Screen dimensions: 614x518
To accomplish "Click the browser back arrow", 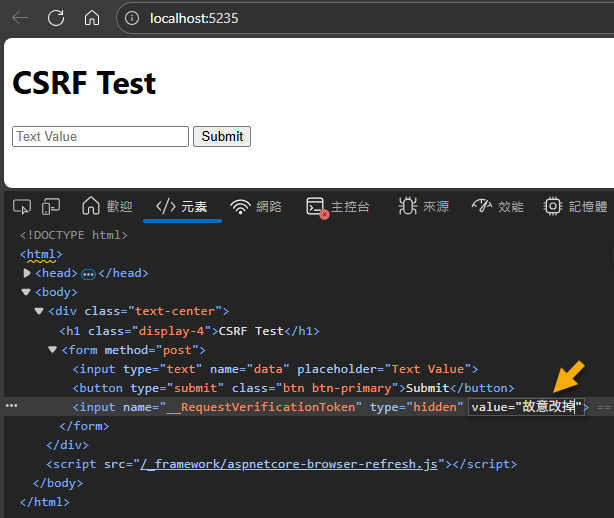I will [x=20, y=18].
